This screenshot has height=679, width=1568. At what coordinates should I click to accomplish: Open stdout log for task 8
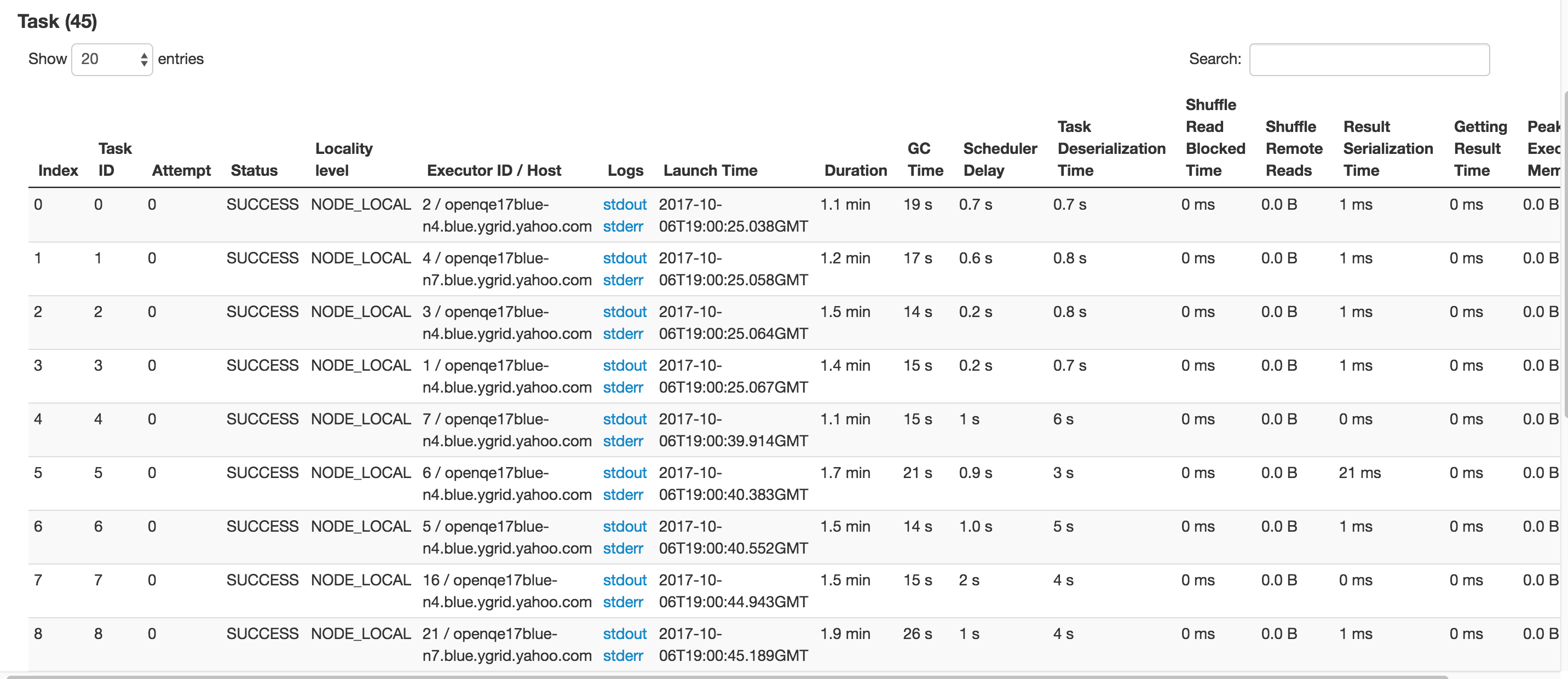[624, 634]
